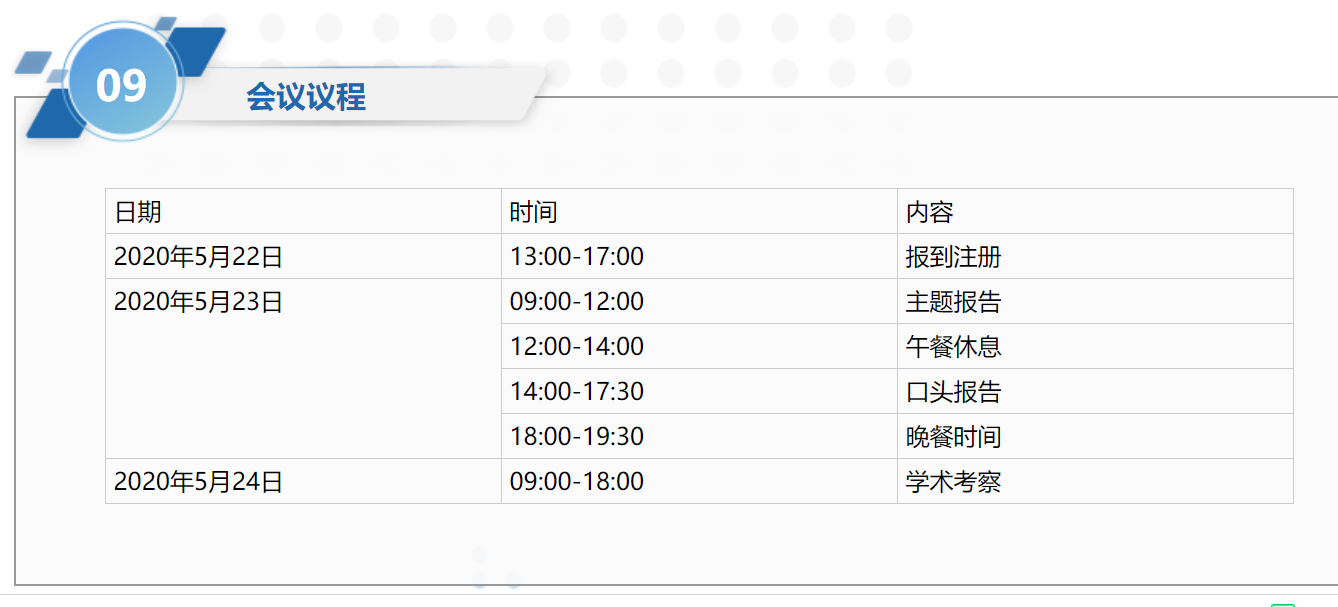Screen dimensions: 1338x607
Task: Click the 晚餐时间 content cell
Action: point(1095,436)
